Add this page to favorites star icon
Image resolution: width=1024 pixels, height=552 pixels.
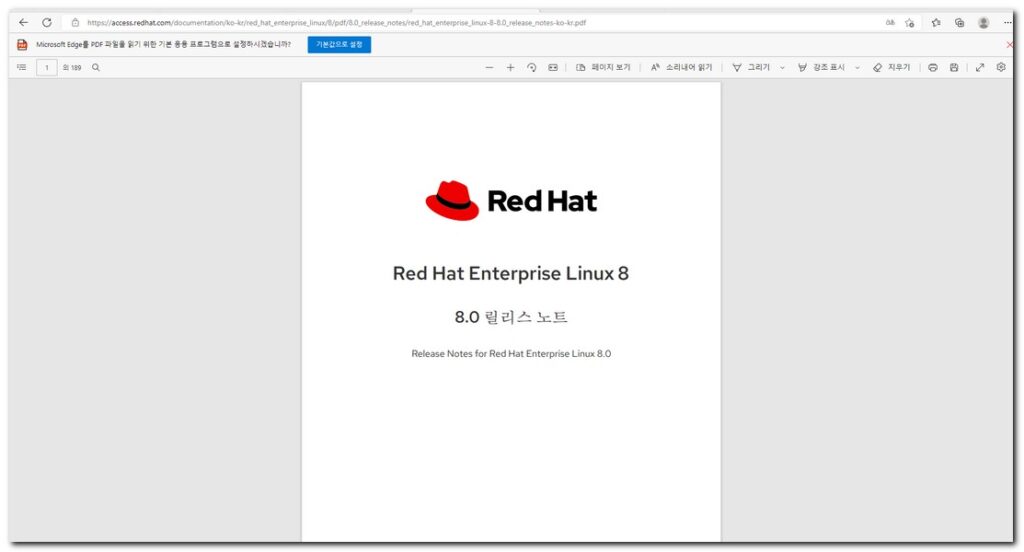tap(910, 23)
